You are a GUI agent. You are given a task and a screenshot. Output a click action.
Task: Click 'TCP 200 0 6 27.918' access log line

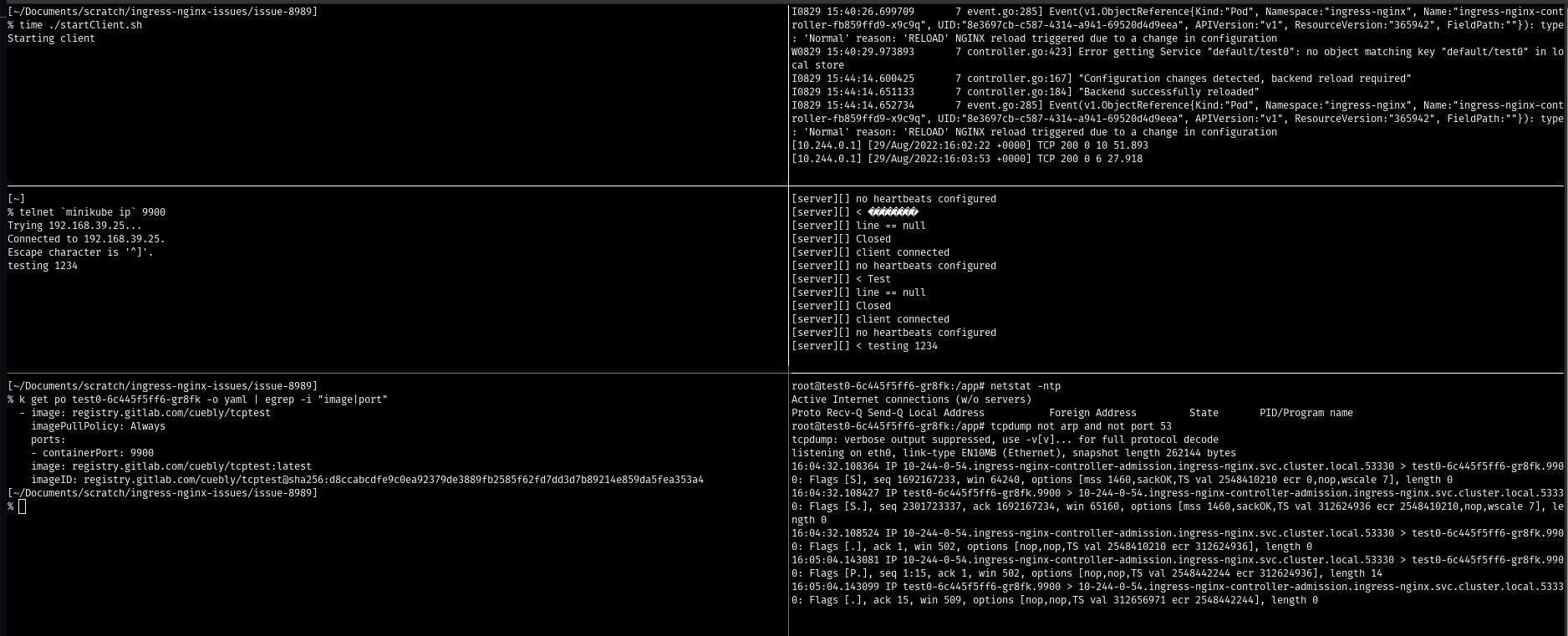click(967, 159)
